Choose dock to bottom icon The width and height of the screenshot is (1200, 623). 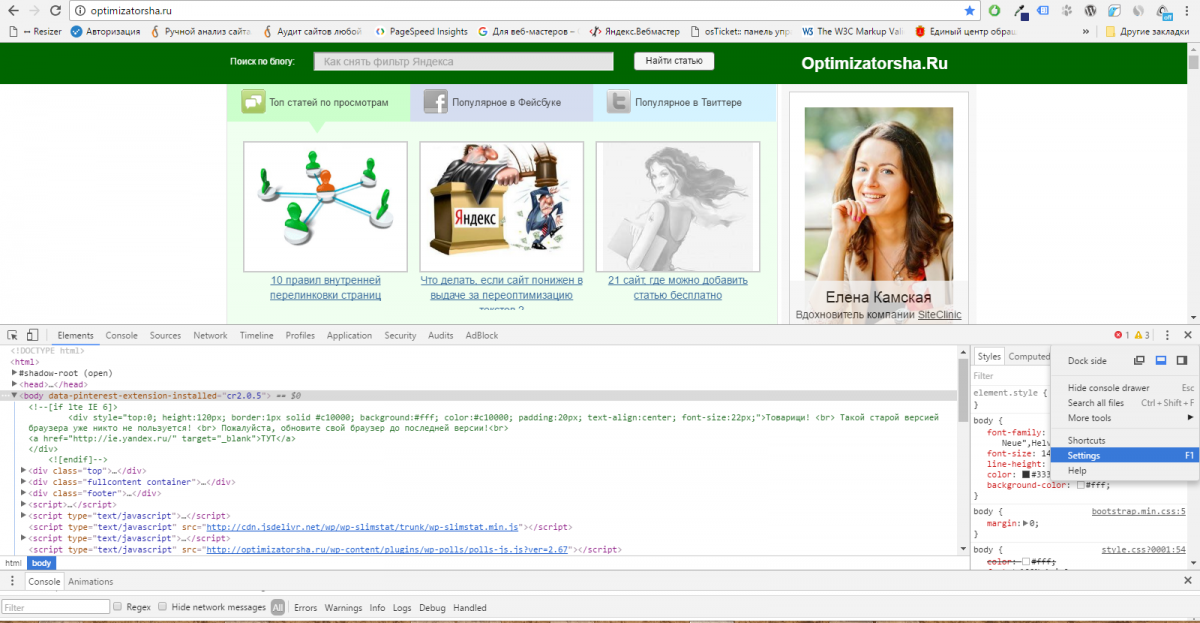[x=1161, y=360]
